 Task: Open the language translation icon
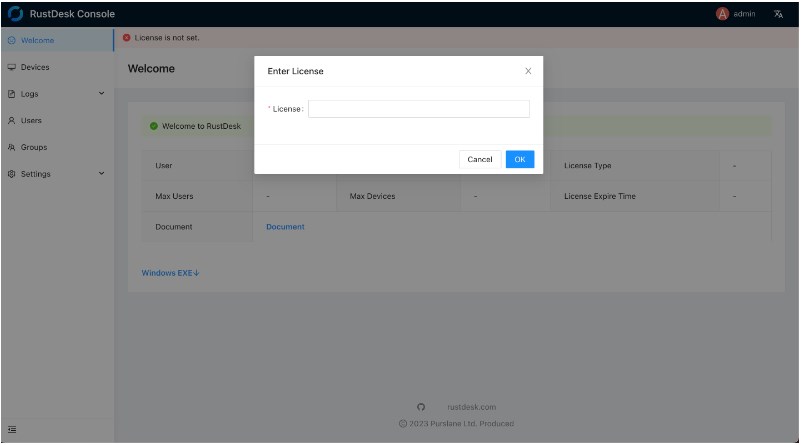[778, 14]
